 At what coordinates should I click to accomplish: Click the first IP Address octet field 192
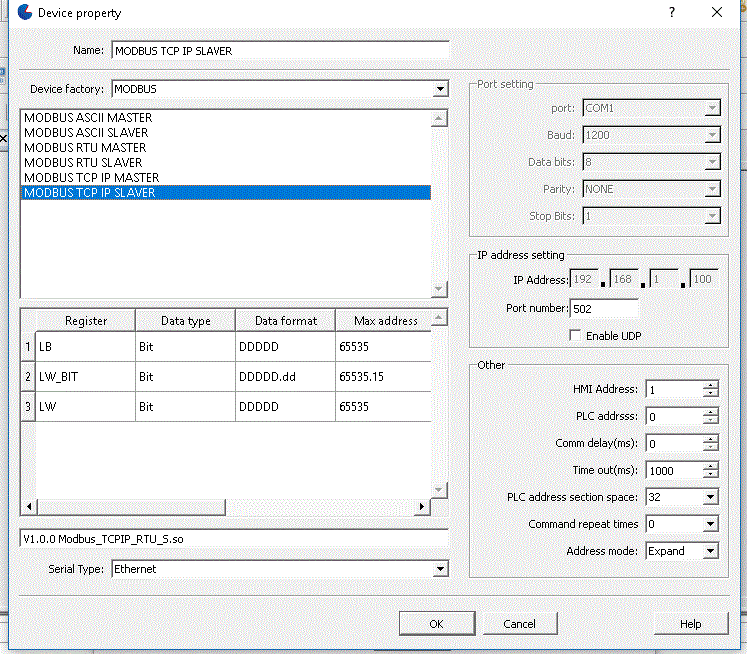585,279
